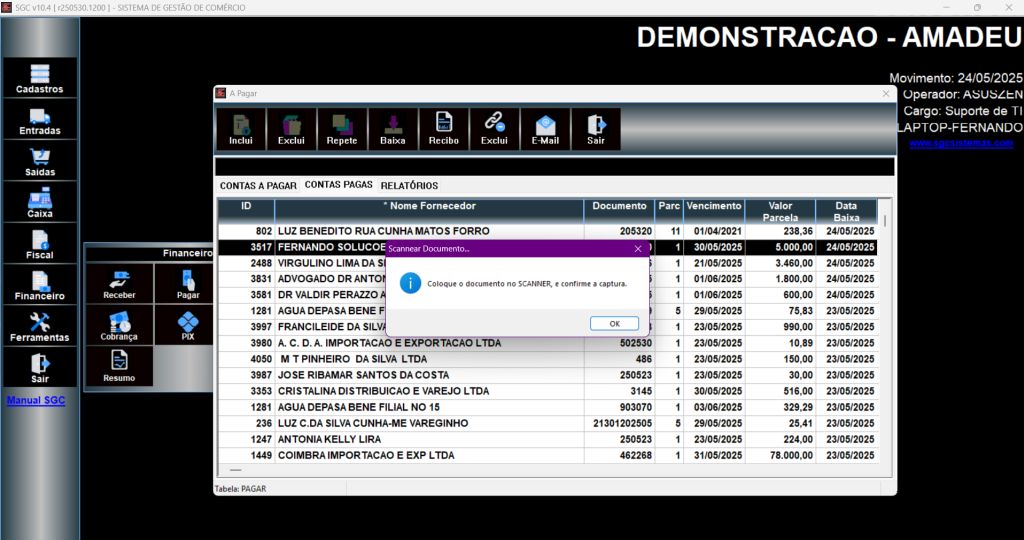1024x540 pixels.
Task: Click document number 21301202505 cell
Action: click(619, 423)
